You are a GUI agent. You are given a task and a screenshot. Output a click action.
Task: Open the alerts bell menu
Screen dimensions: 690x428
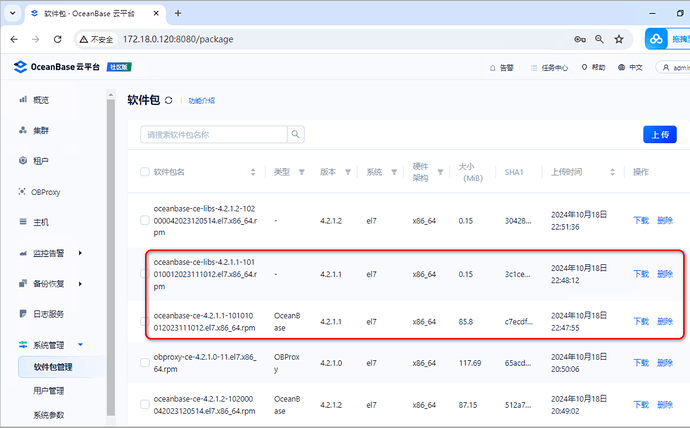tap(502, 68)
